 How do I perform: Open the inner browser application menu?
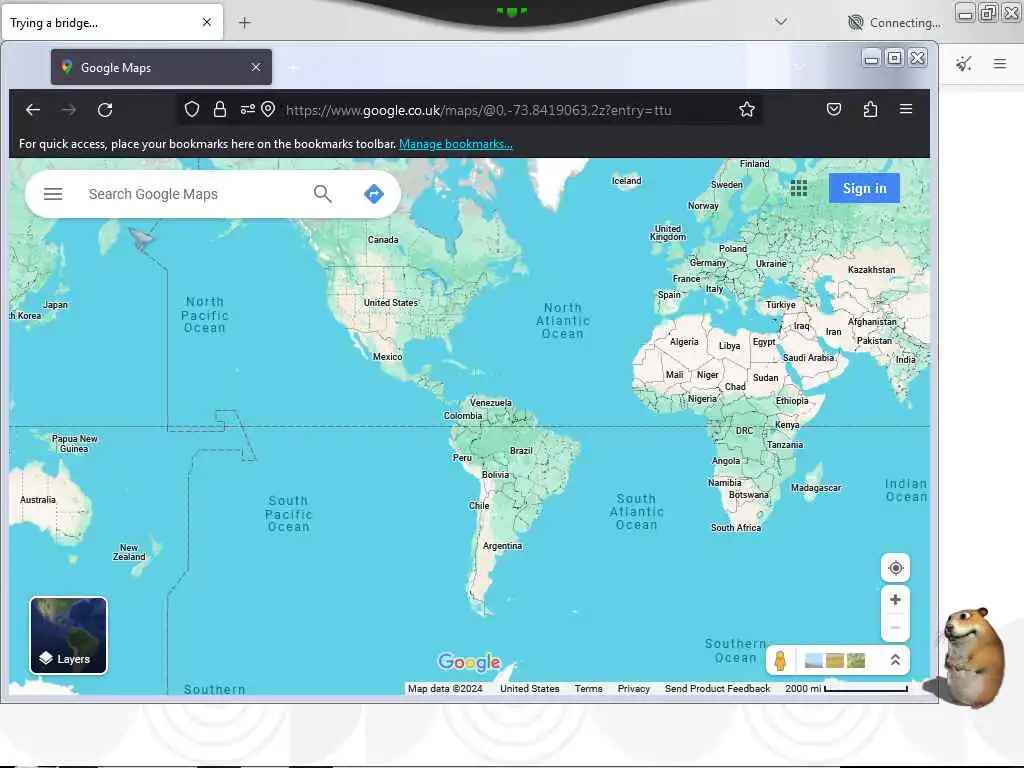(906, 109)
